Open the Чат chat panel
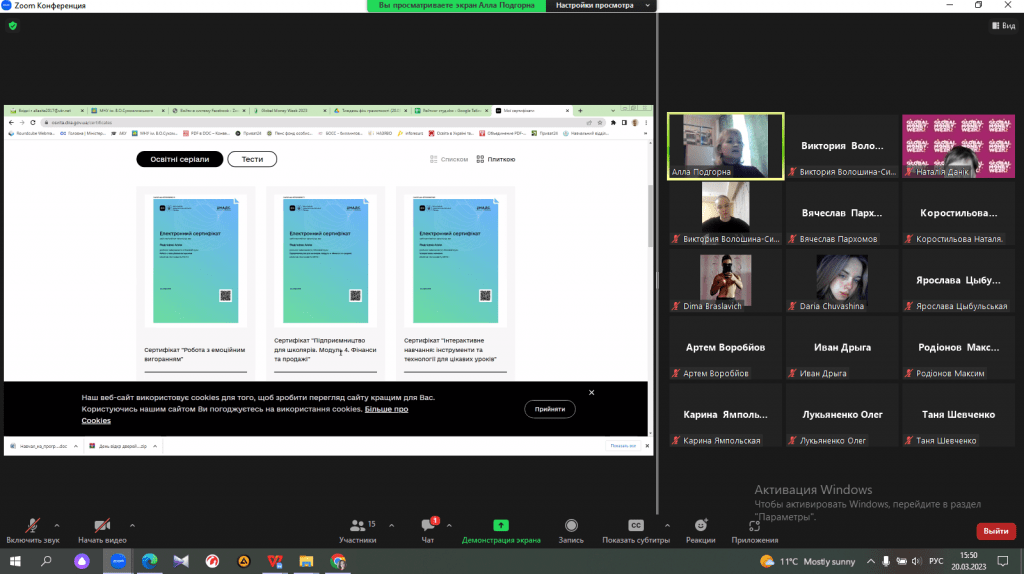Viewport: 1024px width, 574px height. (x=427, y=525)
